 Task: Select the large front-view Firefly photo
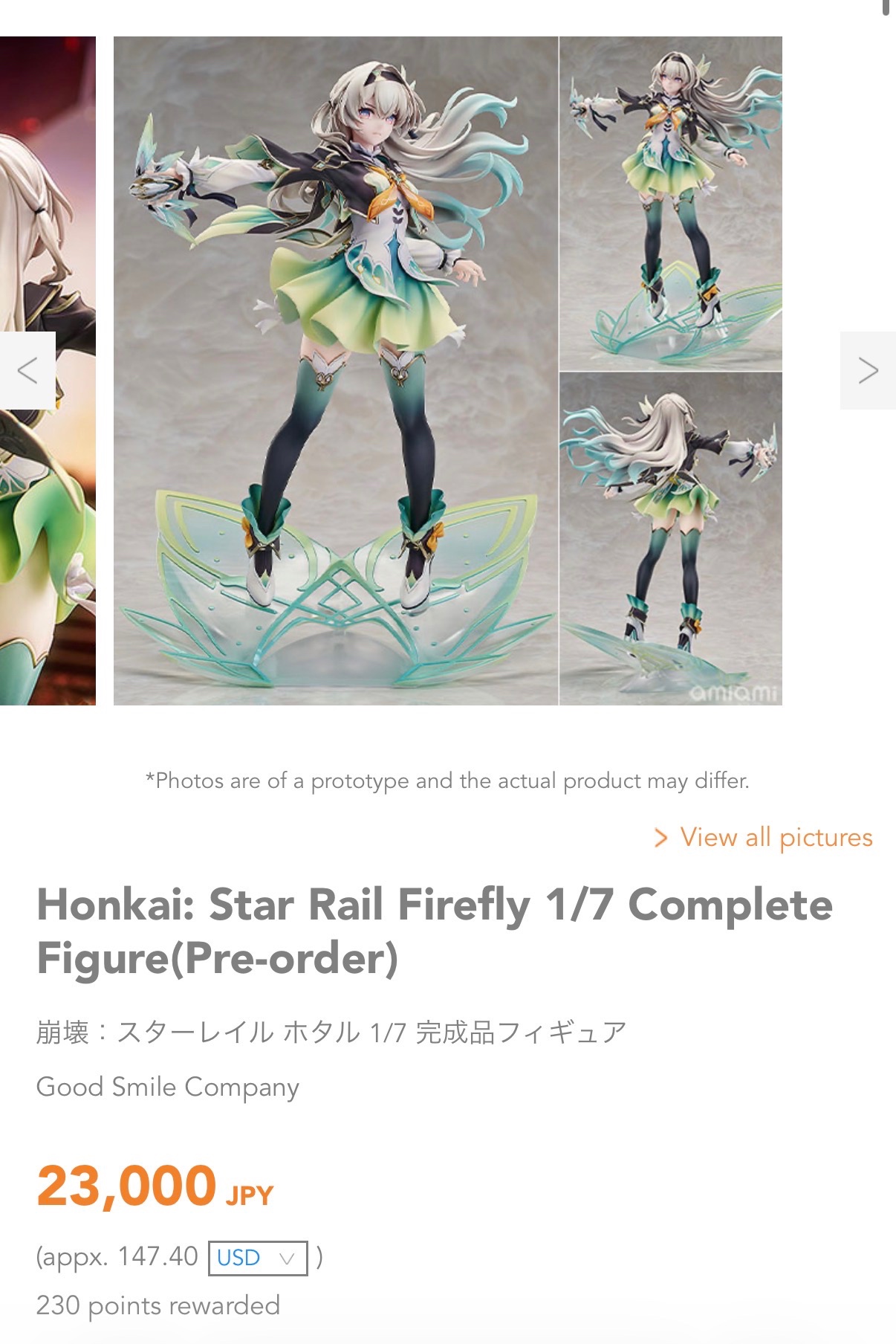click(x=336, y=370)
